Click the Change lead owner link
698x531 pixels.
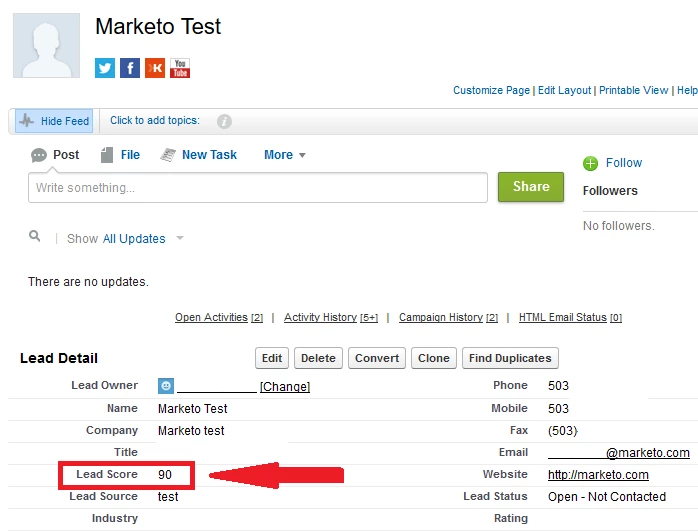(285, 386)
